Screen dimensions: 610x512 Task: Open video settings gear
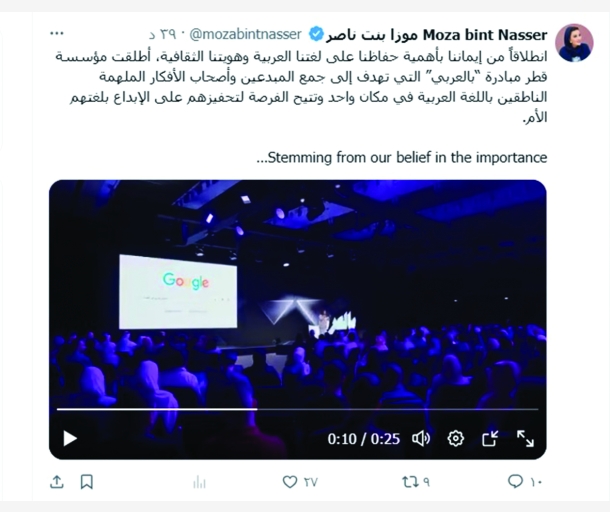456,438
